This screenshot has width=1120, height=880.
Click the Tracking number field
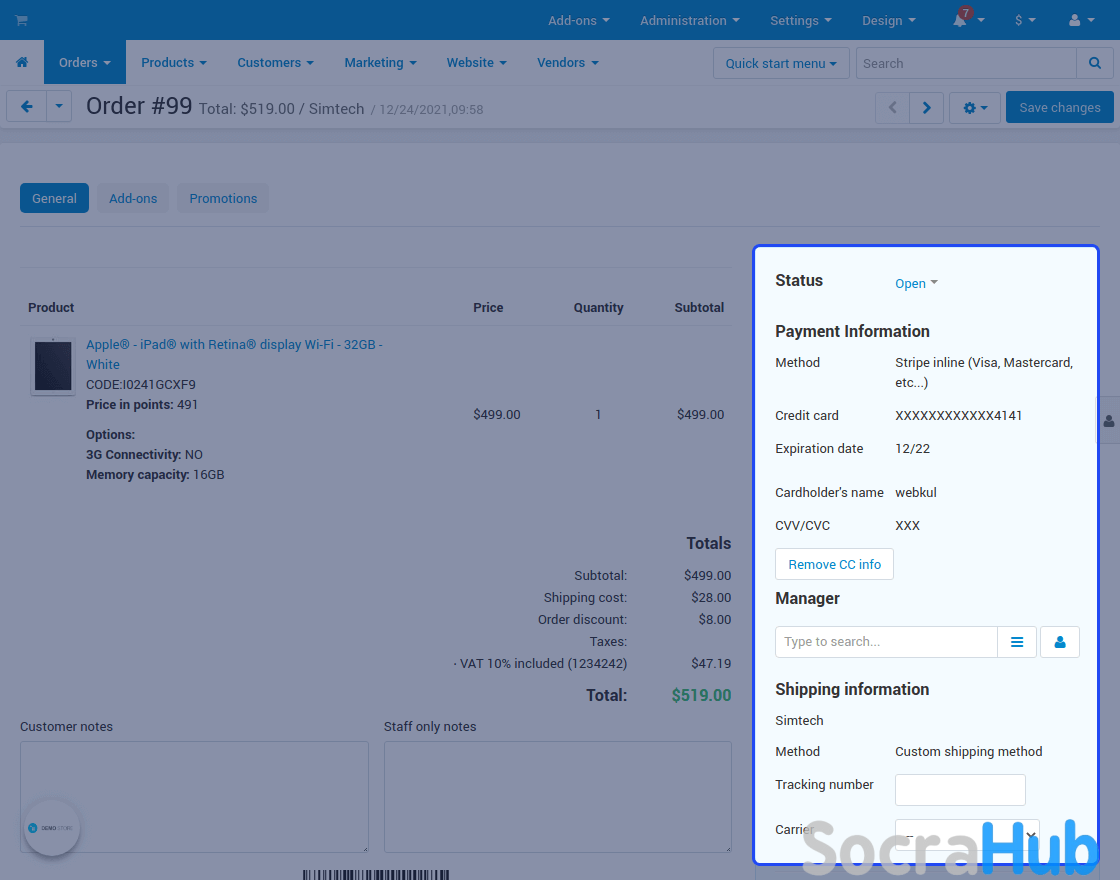coord(960,790)
